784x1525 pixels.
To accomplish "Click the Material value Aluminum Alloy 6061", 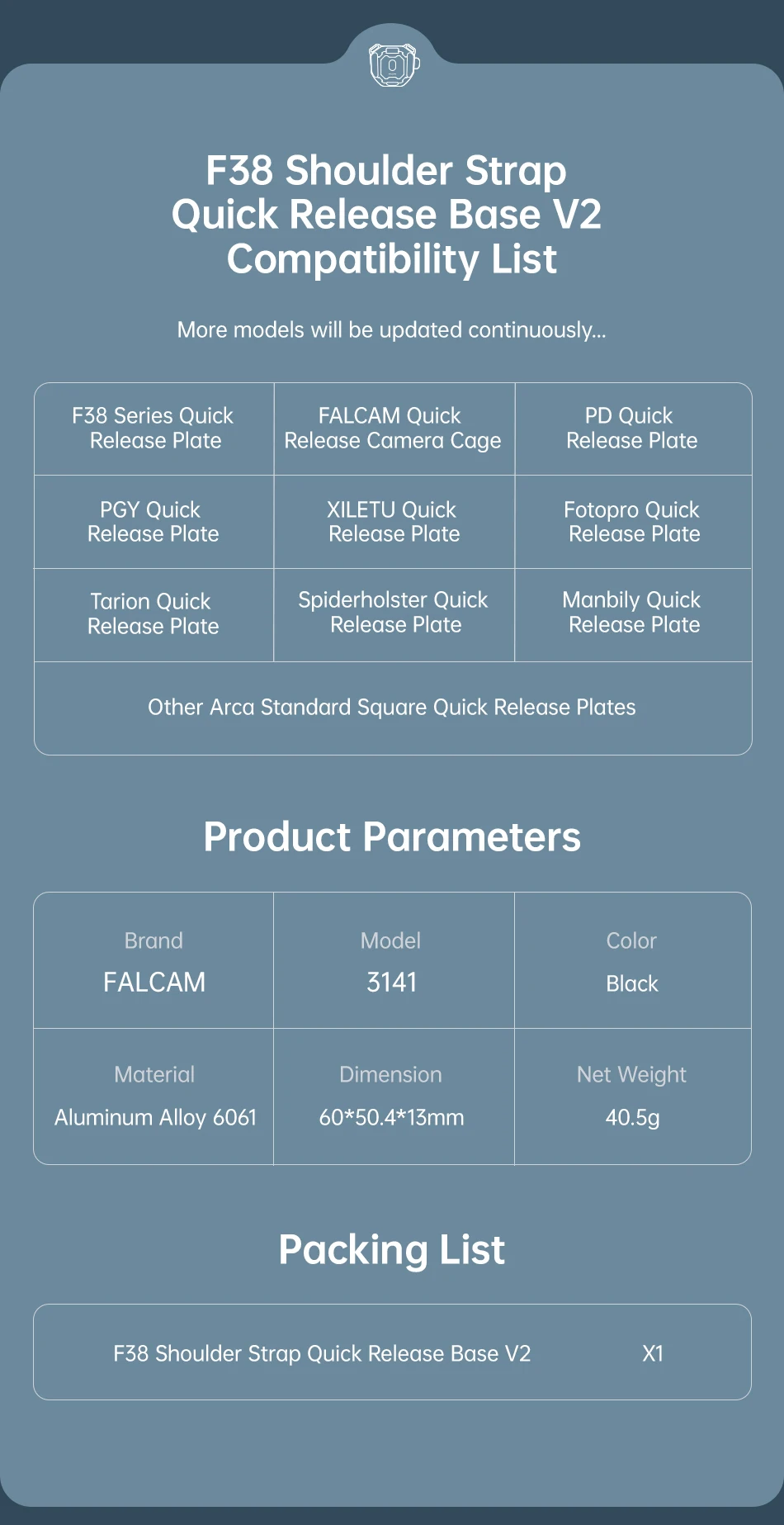I will 155,1118.
